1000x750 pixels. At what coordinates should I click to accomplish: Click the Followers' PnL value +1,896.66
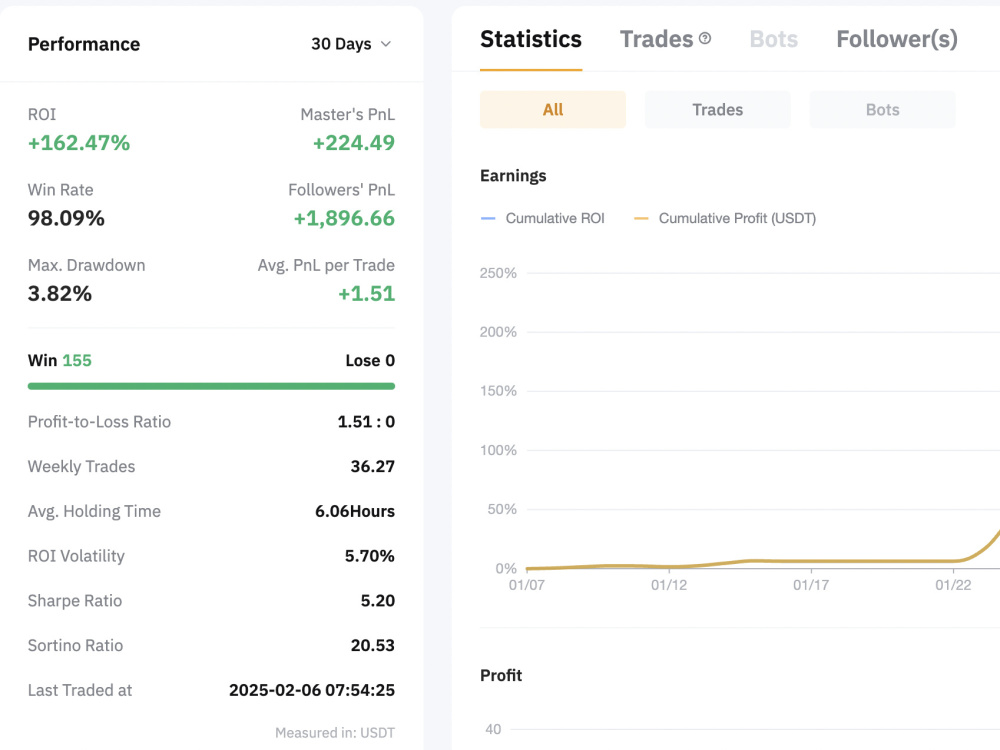[344, 218]
